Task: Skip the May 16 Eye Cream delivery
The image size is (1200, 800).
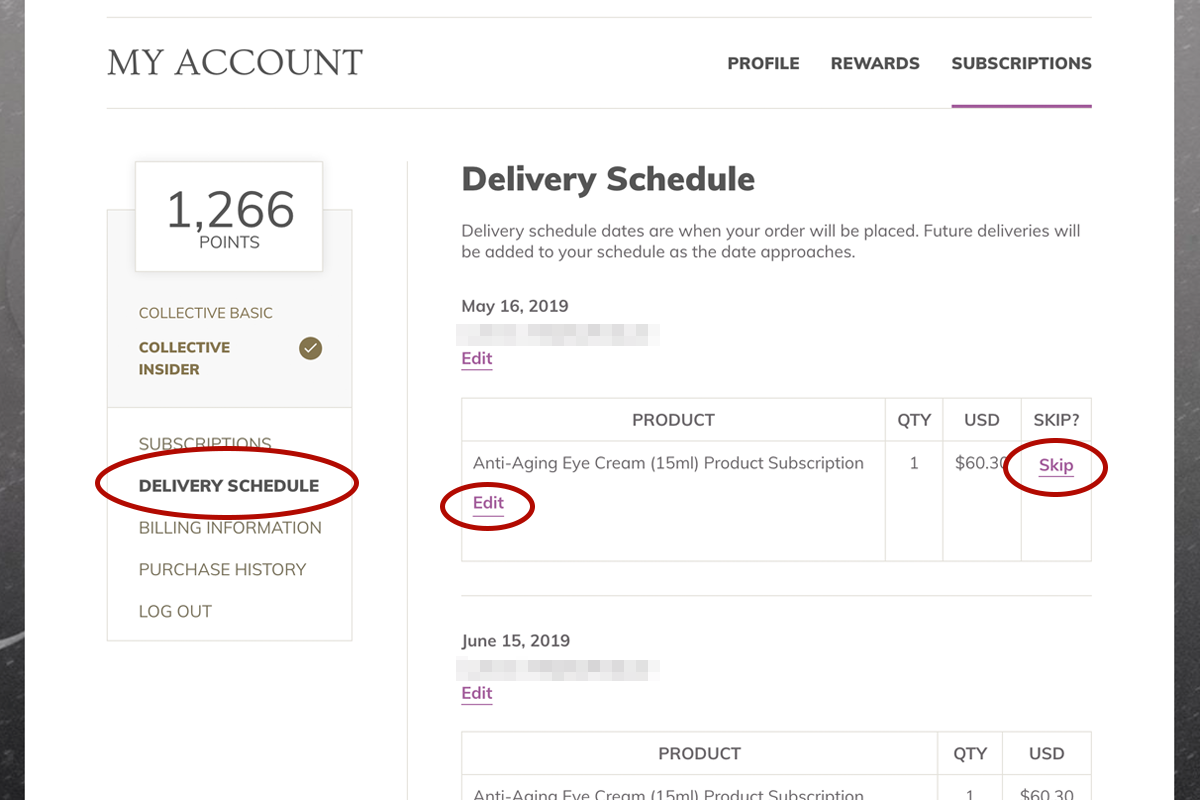Action: (1056, 465)
